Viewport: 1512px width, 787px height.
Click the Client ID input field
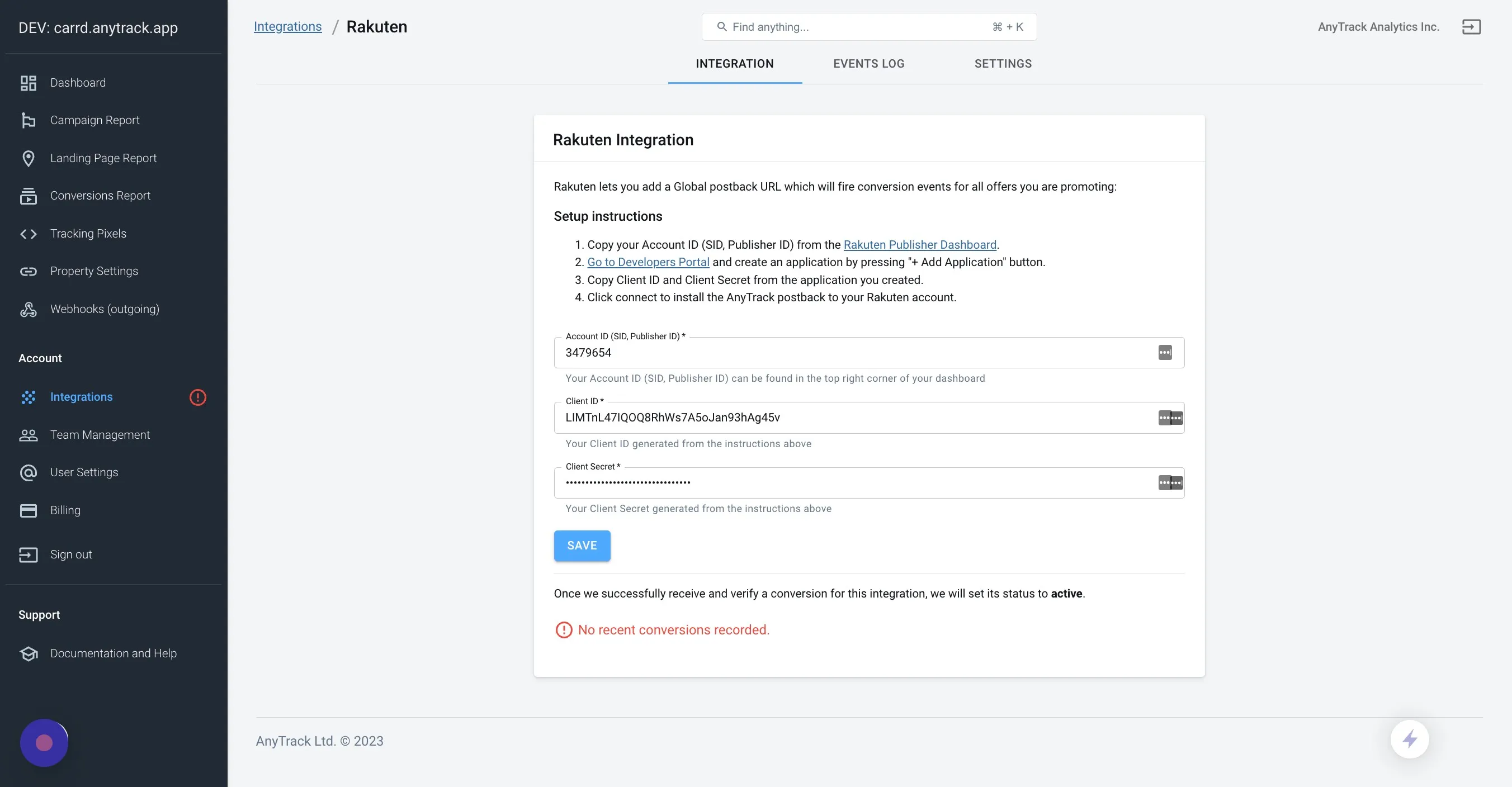click(869, 418)
